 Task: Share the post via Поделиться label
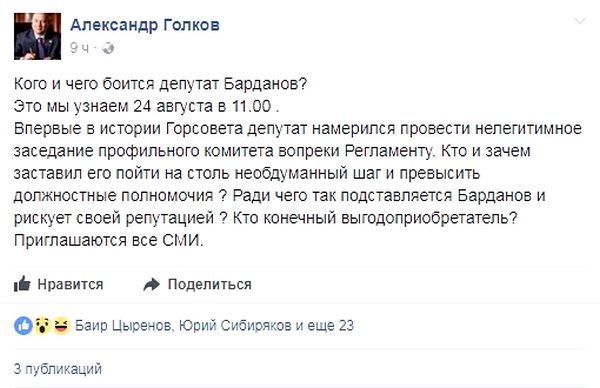coord(210,284)
